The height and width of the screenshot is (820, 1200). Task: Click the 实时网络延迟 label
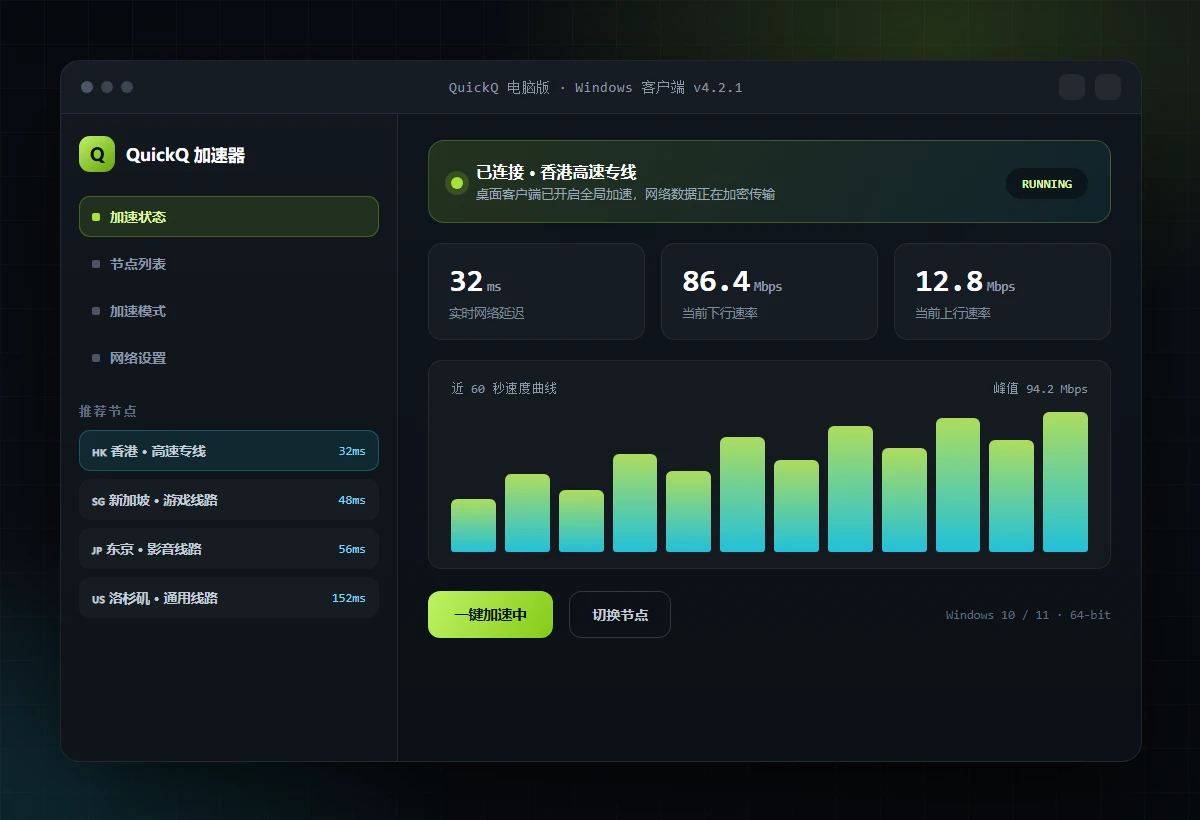[486, 313]
